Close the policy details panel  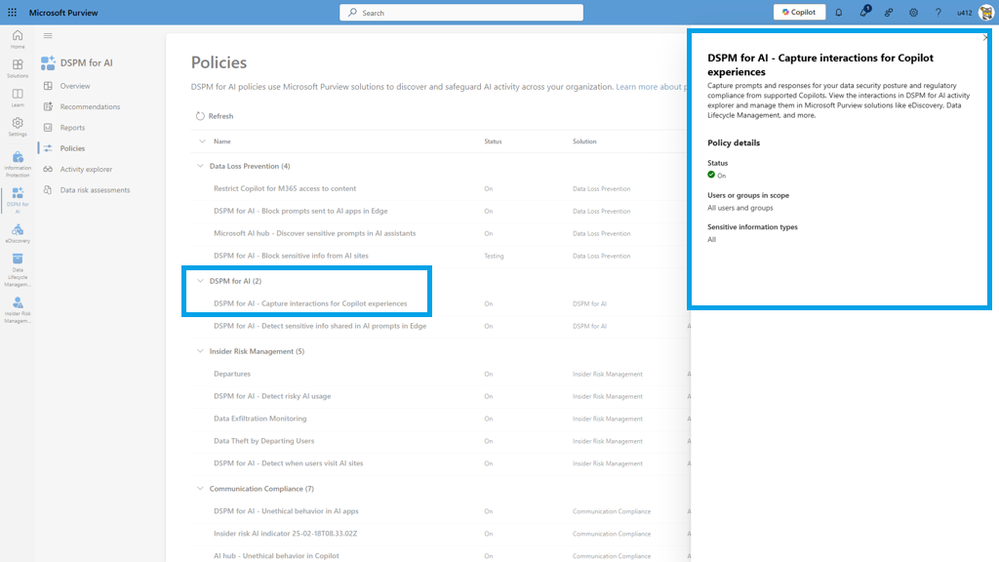coord(985,38)
